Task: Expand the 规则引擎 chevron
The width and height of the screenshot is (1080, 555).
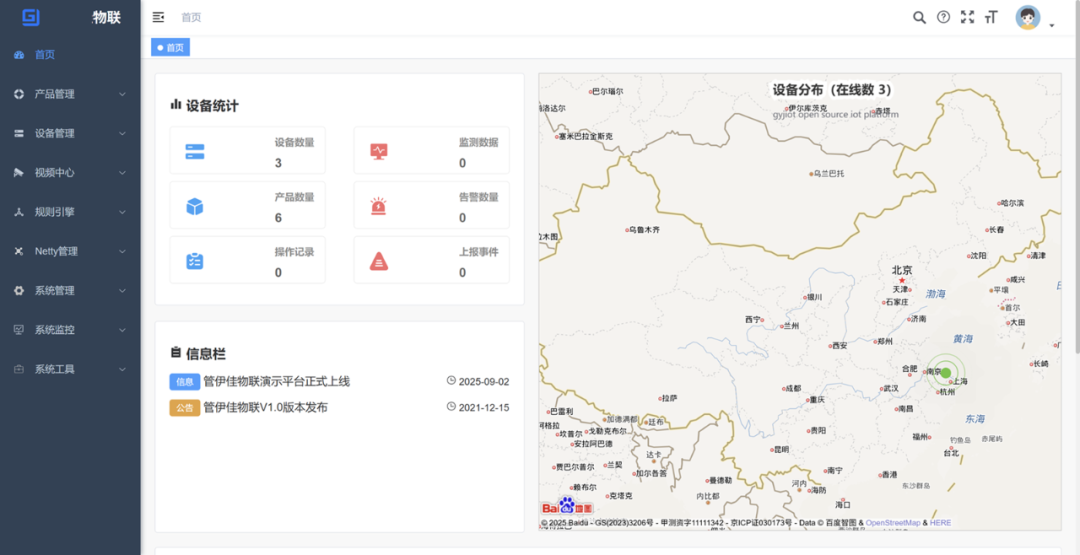Action: 123,212
